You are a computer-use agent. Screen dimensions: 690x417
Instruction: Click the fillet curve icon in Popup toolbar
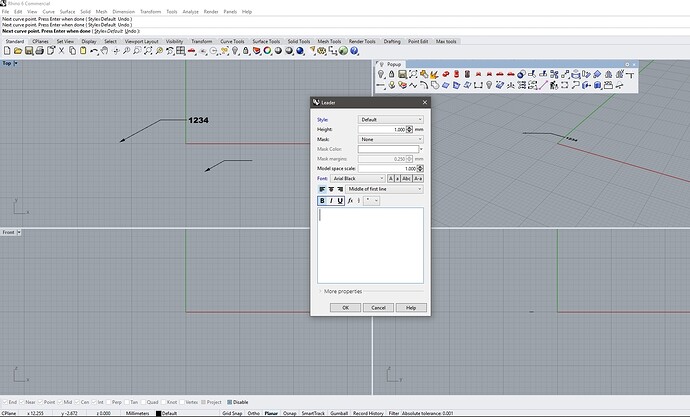point(424,85)
